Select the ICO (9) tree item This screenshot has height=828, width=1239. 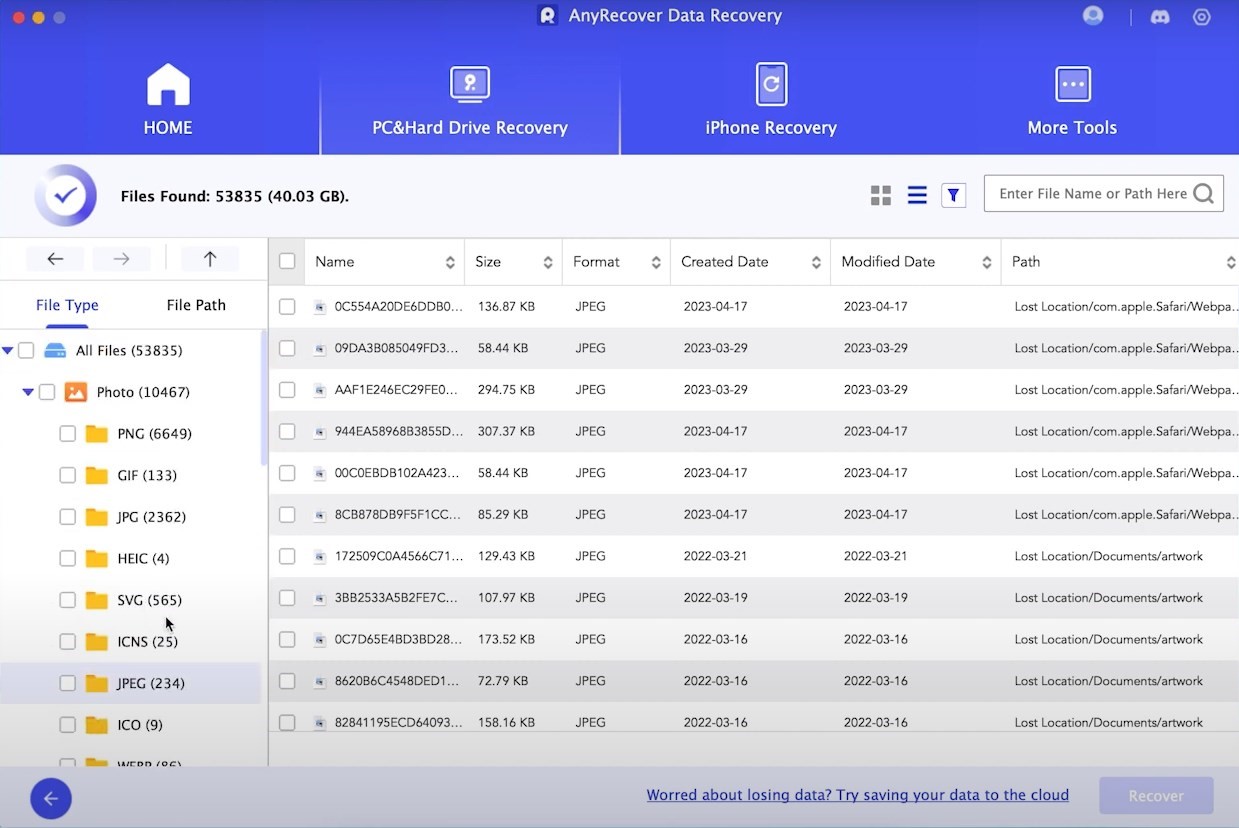140,725
